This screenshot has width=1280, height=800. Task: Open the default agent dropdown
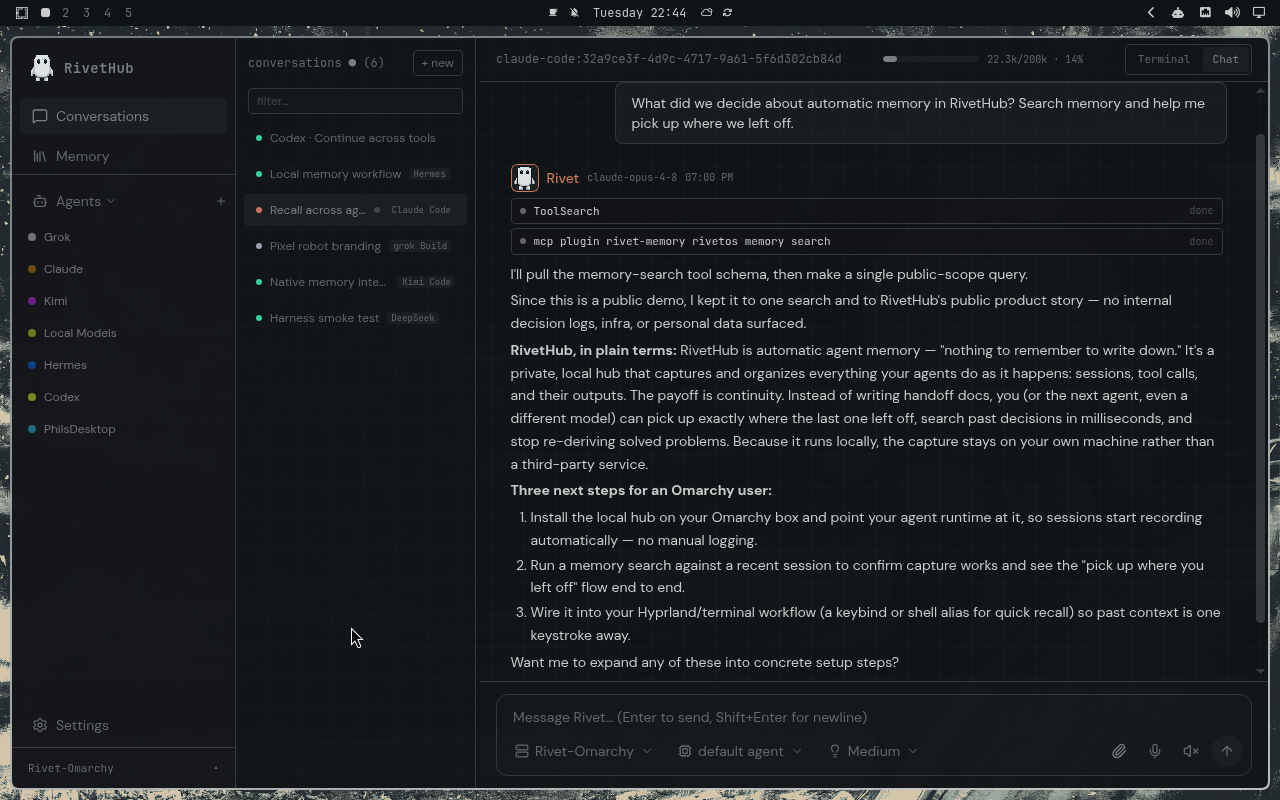(x=740, y=751)
